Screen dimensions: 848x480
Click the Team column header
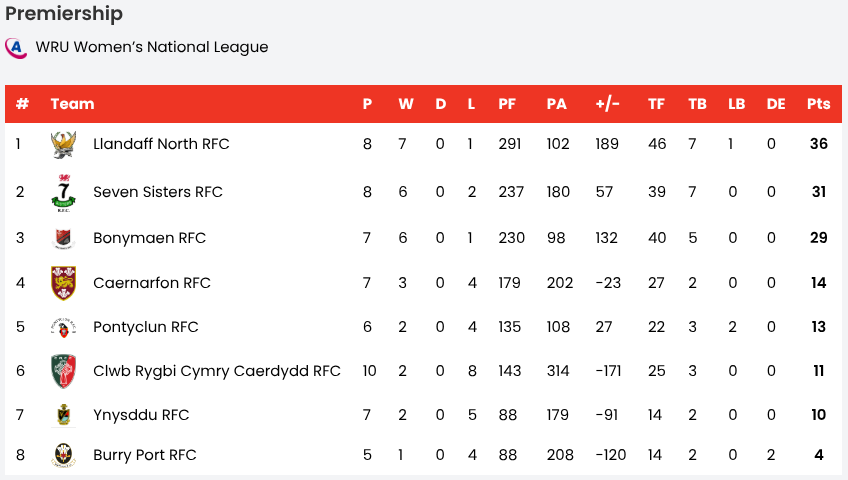[x=72, y=104]
